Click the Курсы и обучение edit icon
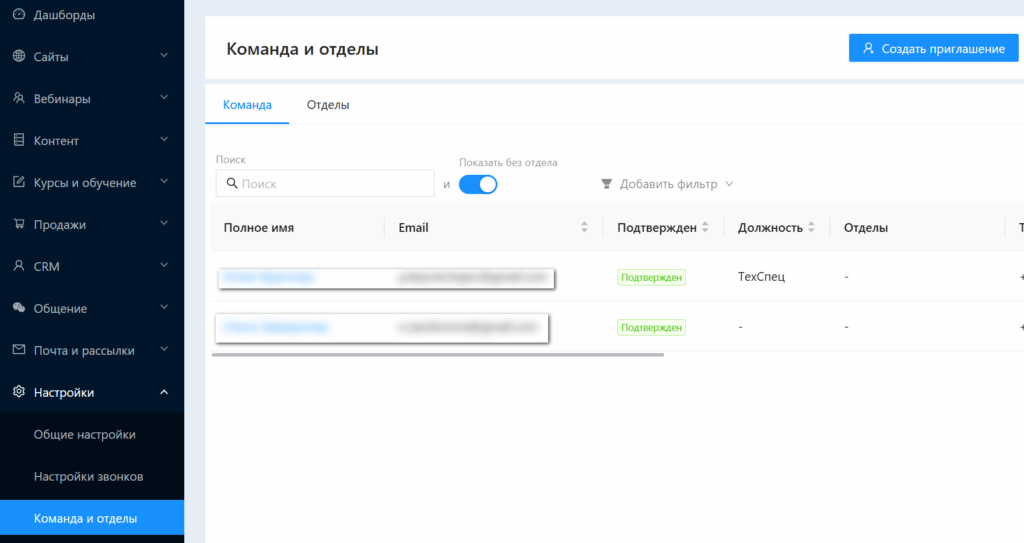 pyautogui.click(x=18, y=183)
